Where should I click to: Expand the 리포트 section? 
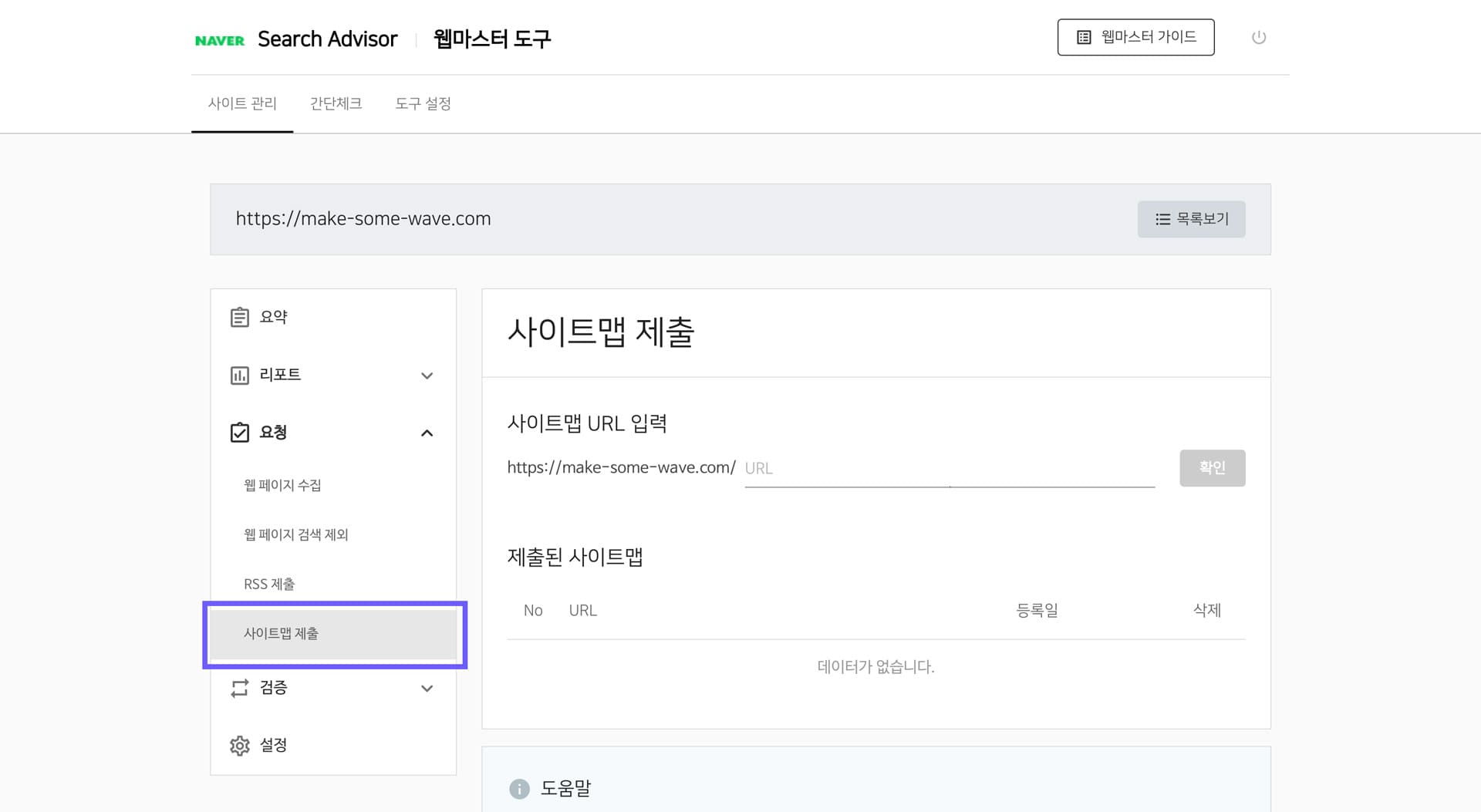click(x=427, y=376)
